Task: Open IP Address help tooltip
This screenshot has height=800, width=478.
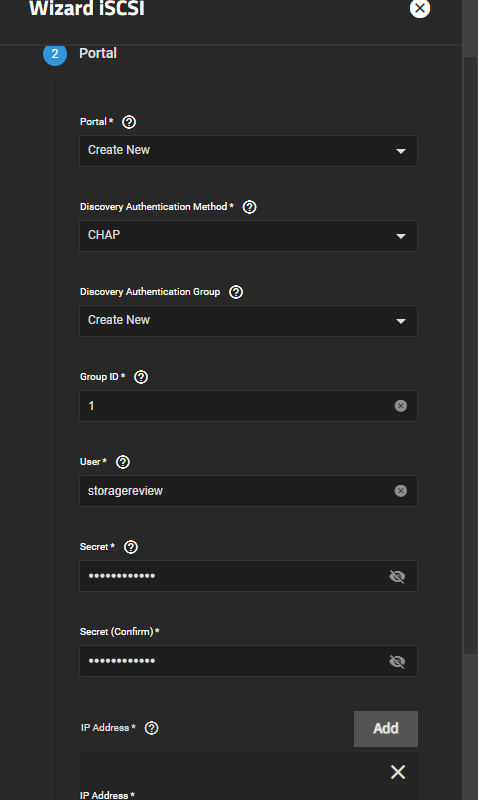Action: (152, 728)
